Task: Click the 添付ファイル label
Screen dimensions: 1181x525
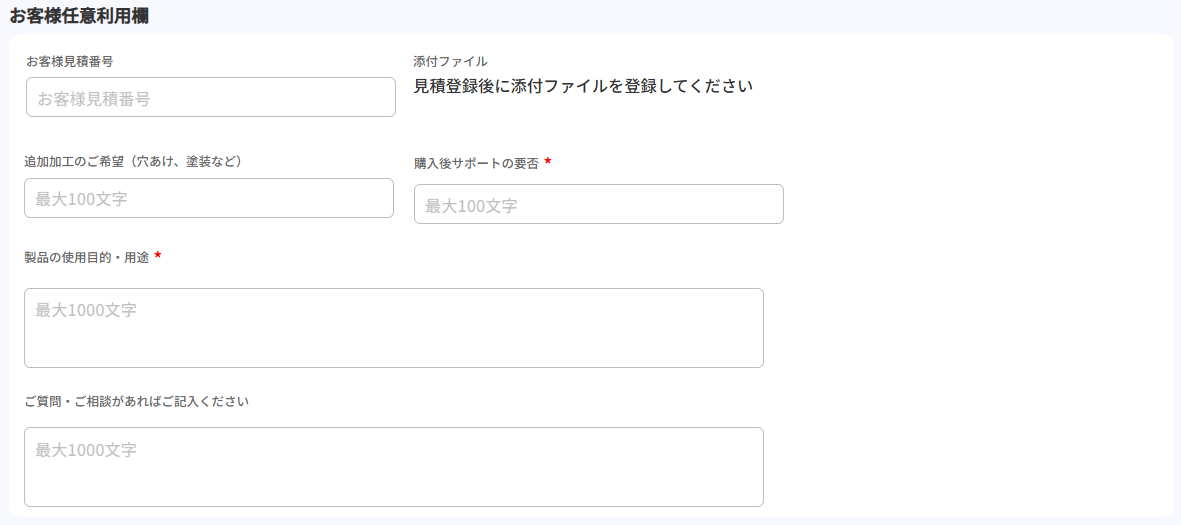Action: tap(450, 61)
